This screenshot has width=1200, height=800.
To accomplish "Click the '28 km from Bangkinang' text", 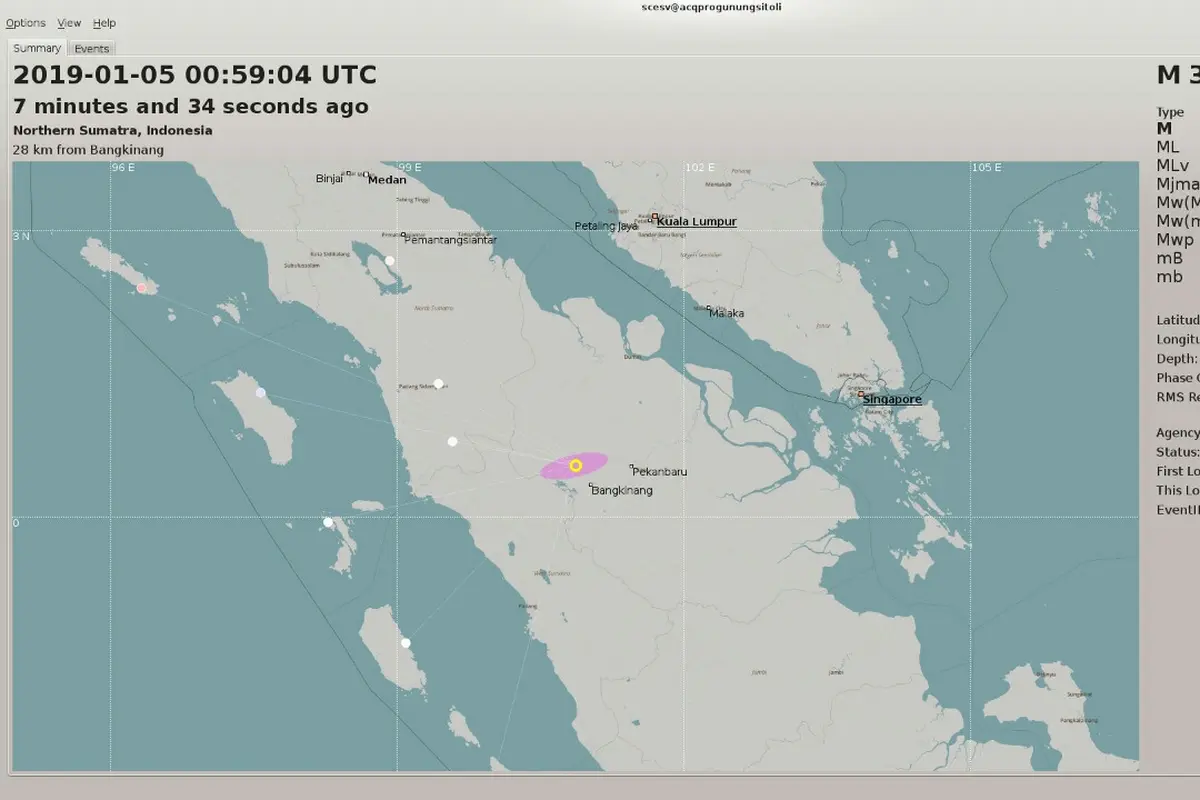I will (x=89, y=150).
